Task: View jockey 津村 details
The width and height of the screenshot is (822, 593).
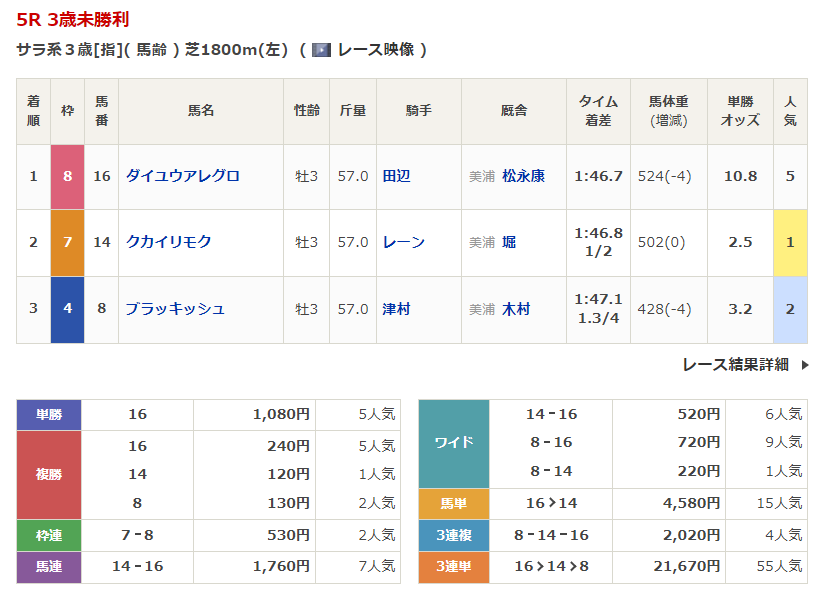Action: (396, 309)
